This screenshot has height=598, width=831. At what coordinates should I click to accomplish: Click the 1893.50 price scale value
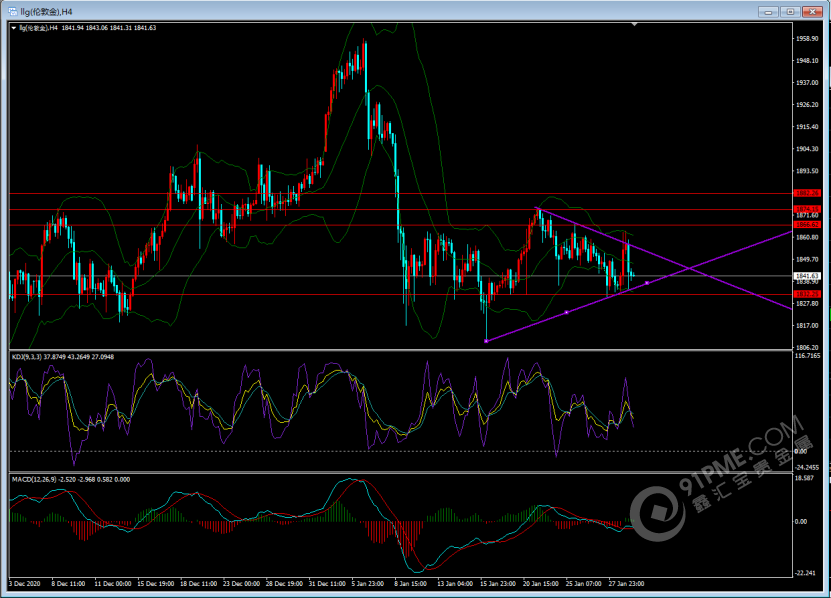click(x=807, y=171)
